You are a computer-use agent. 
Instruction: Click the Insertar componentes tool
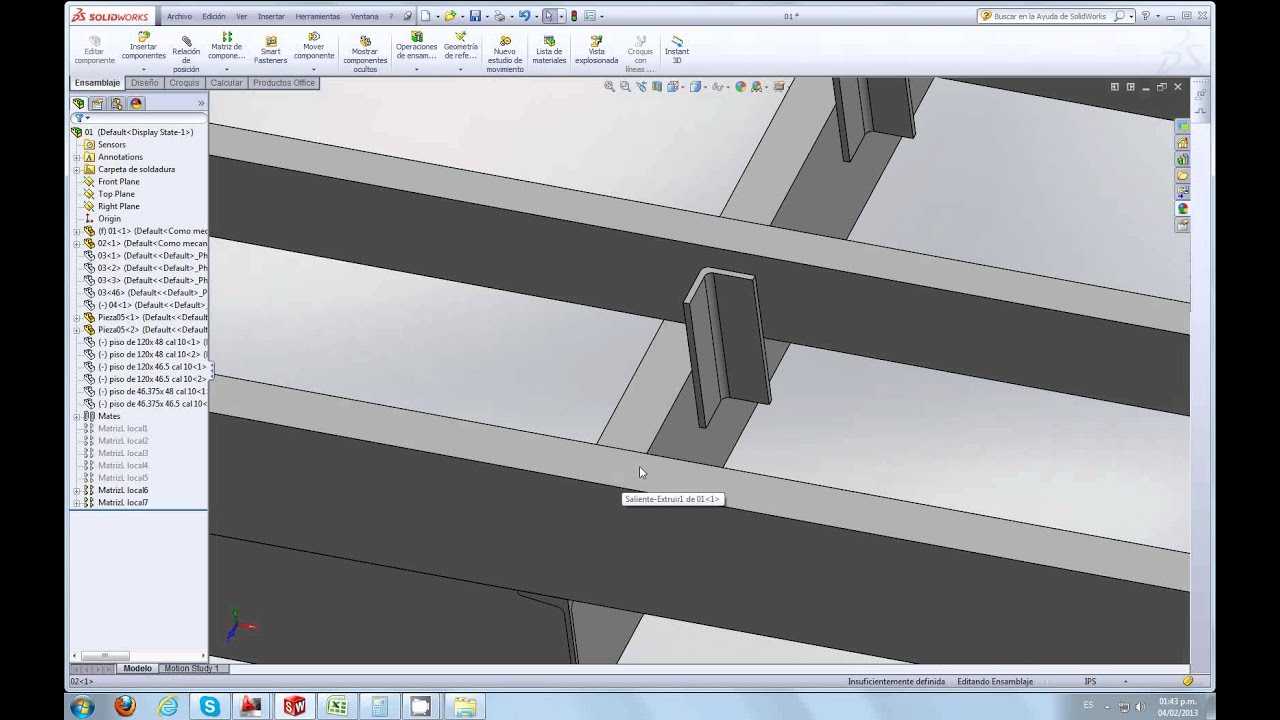pos(143,46)
